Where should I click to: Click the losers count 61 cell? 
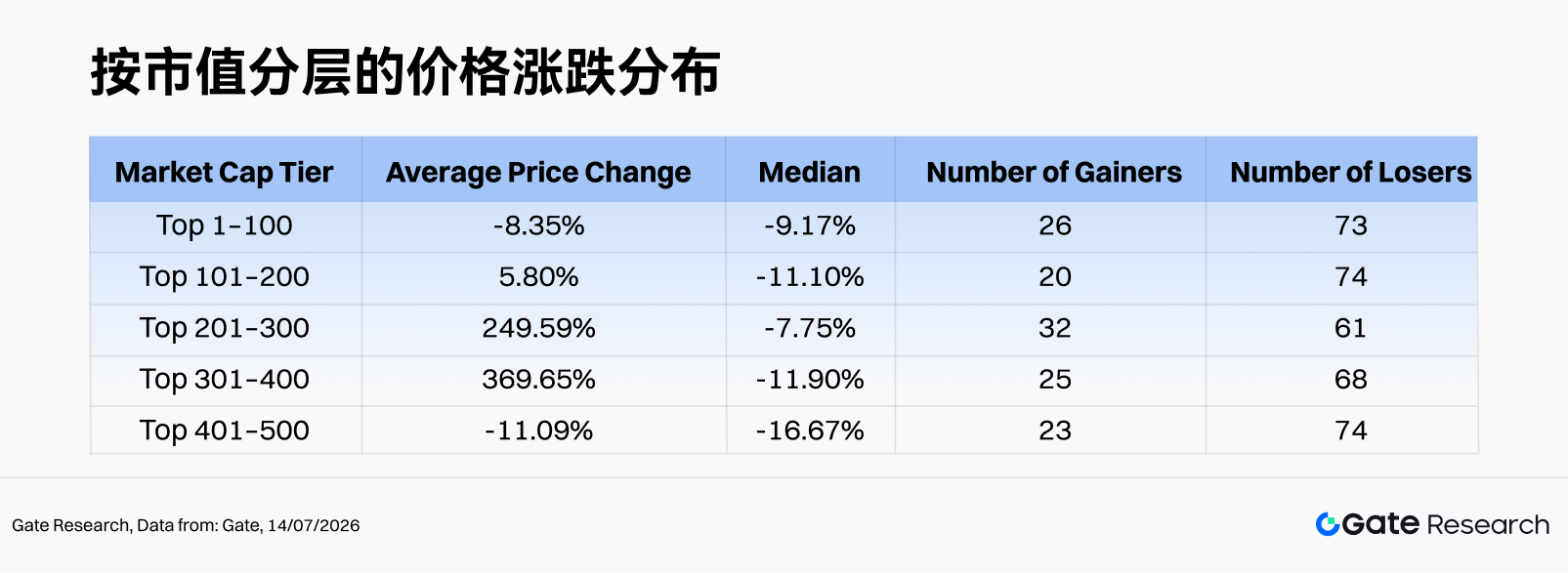tap(1351, 328)
